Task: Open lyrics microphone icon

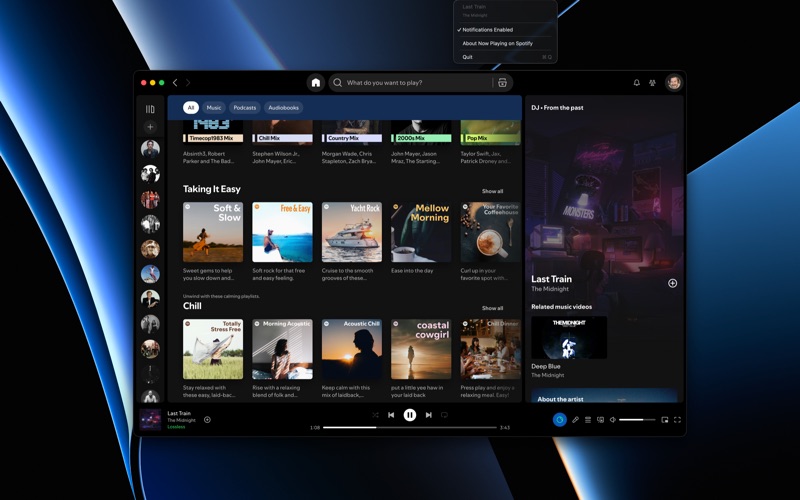Action: [x=575, y=420]
